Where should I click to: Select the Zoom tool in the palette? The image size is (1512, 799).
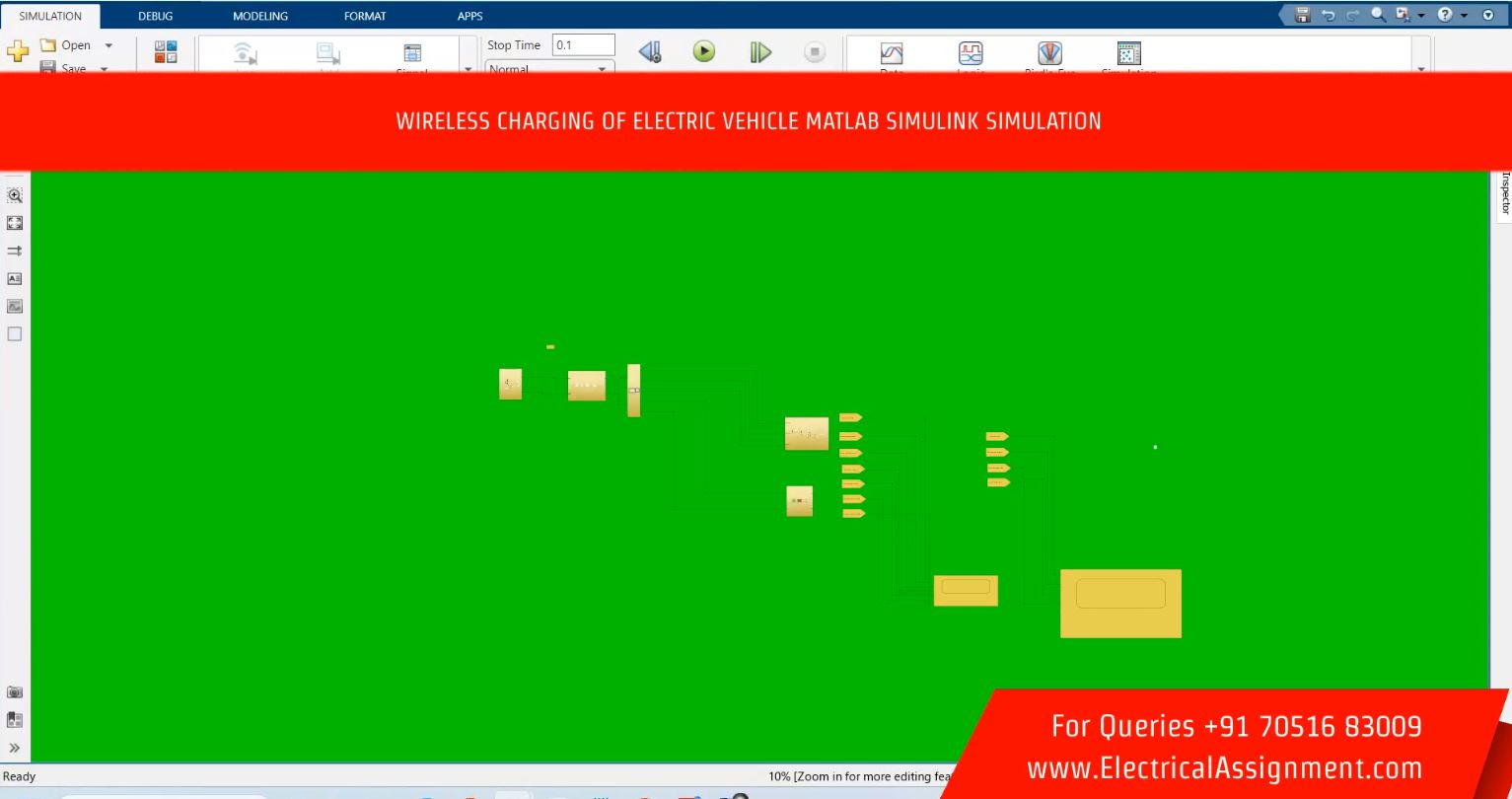[x=15, y=195]
